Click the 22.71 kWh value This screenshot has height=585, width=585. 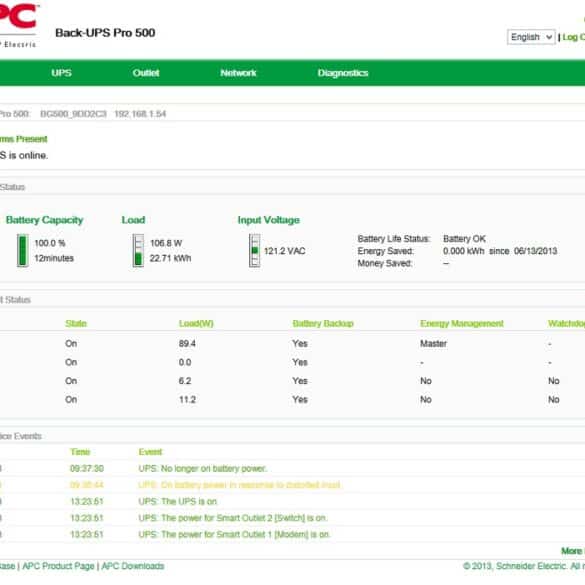tap(171, 258)
